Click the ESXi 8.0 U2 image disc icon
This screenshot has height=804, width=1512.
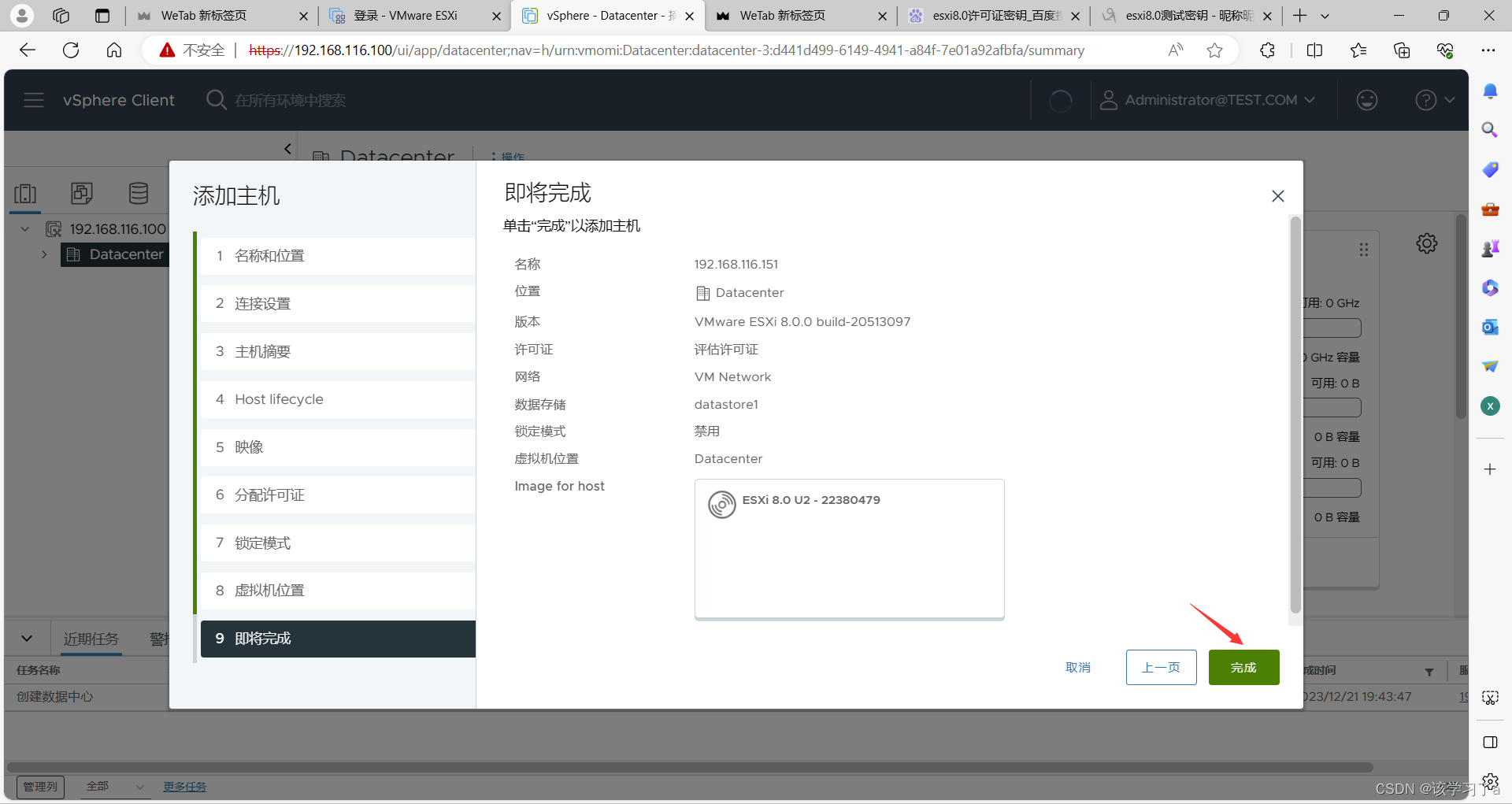721,504
